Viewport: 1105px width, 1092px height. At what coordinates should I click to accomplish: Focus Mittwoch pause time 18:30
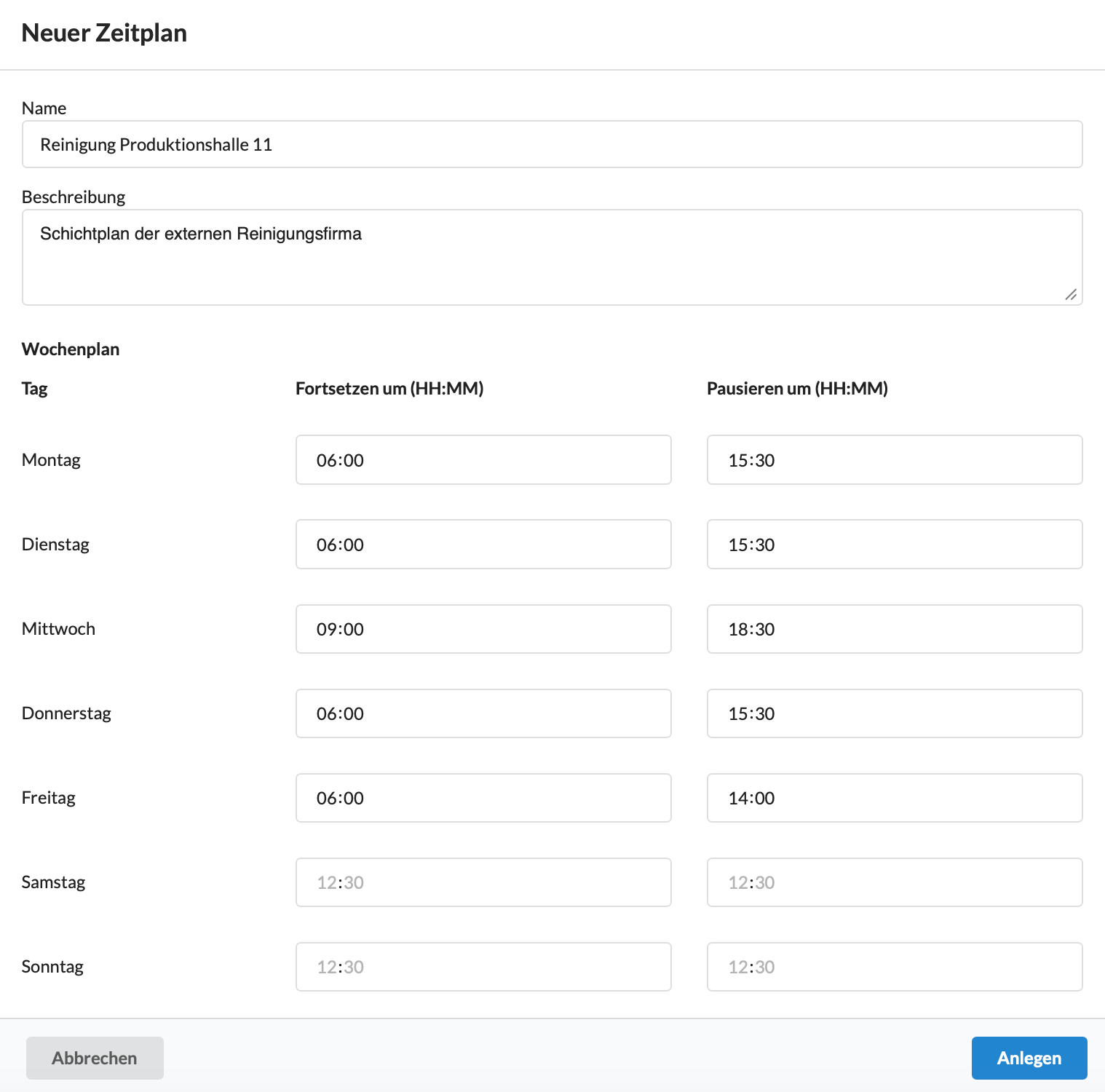click(895, 629)
